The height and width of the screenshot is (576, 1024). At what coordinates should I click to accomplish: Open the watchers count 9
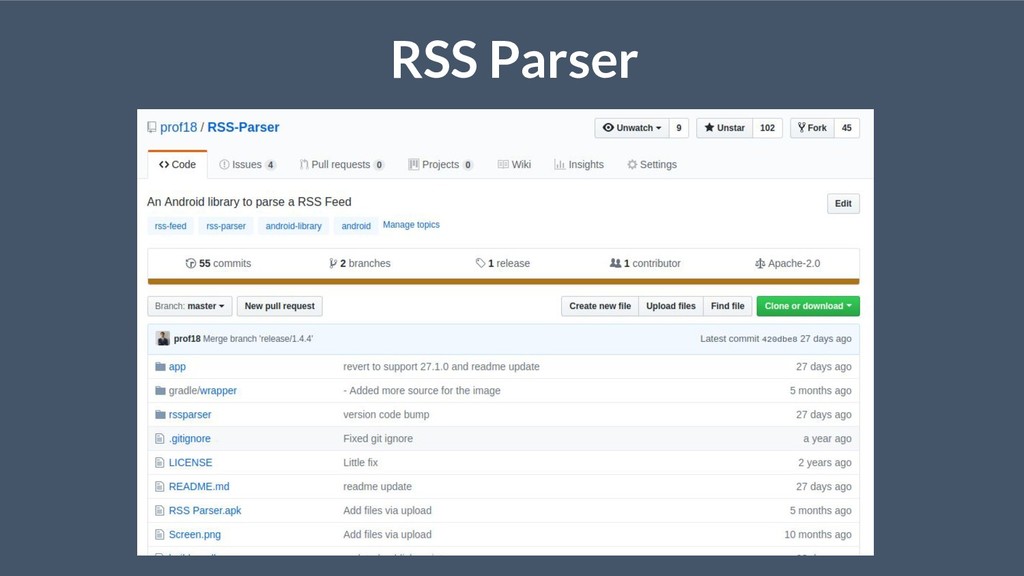(679, 128)
